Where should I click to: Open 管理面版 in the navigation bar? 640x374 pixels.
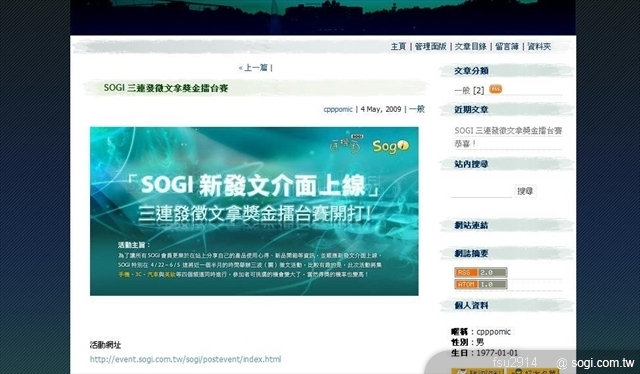tap(431, 47)
